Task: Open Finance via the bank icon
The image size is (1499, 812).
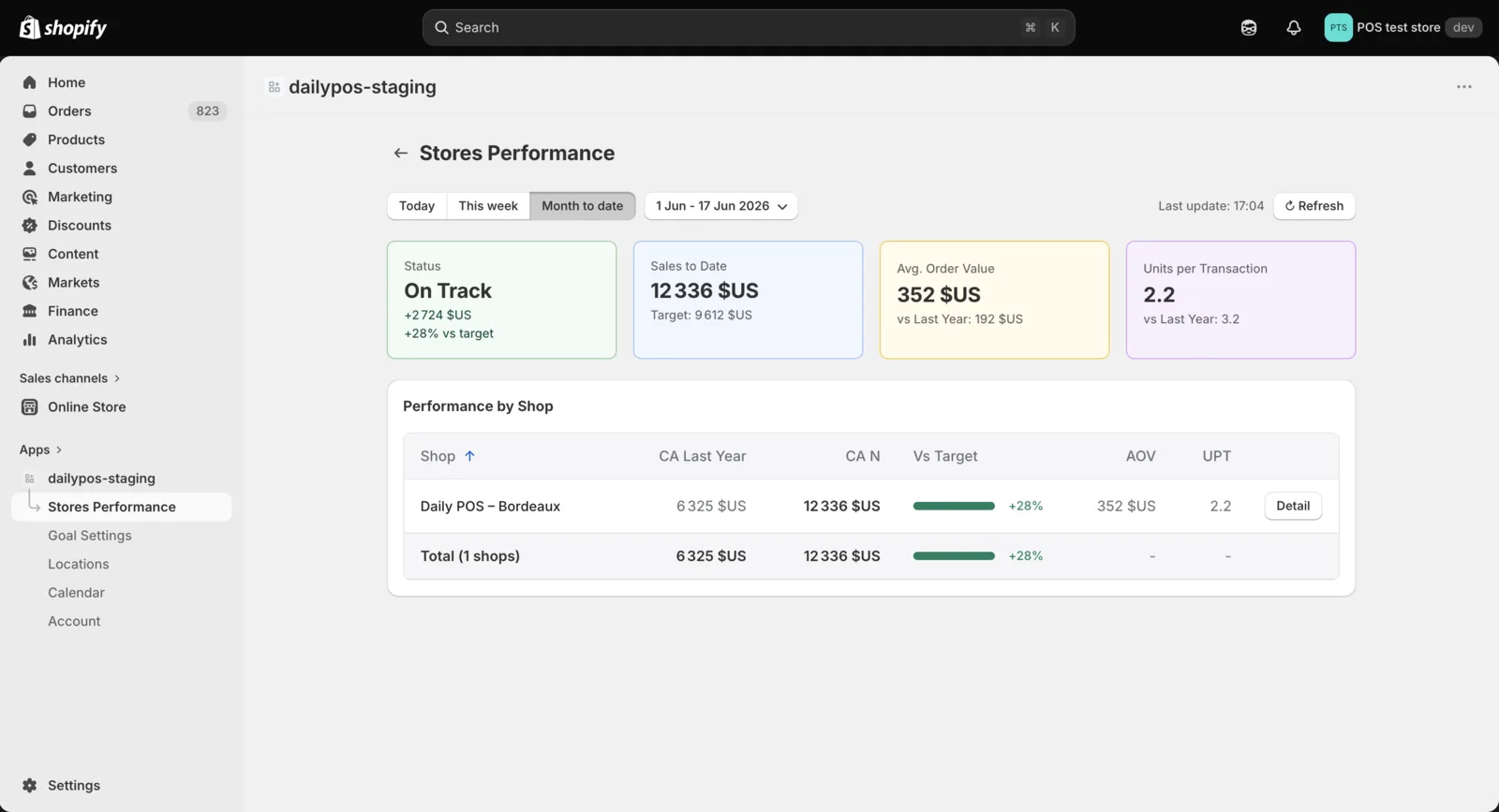Action: [30, 311]
